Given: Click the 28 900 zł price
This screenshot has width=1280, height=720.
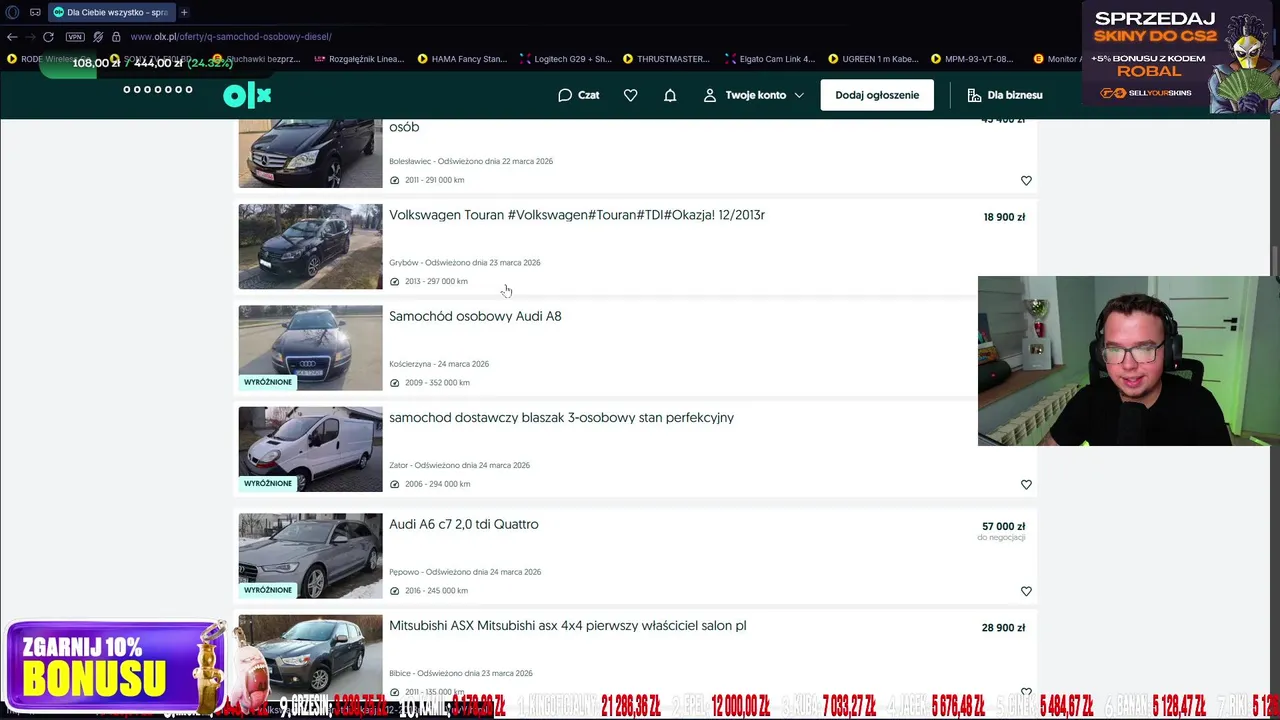Looking at the screenshot, I should point(1003,628).
